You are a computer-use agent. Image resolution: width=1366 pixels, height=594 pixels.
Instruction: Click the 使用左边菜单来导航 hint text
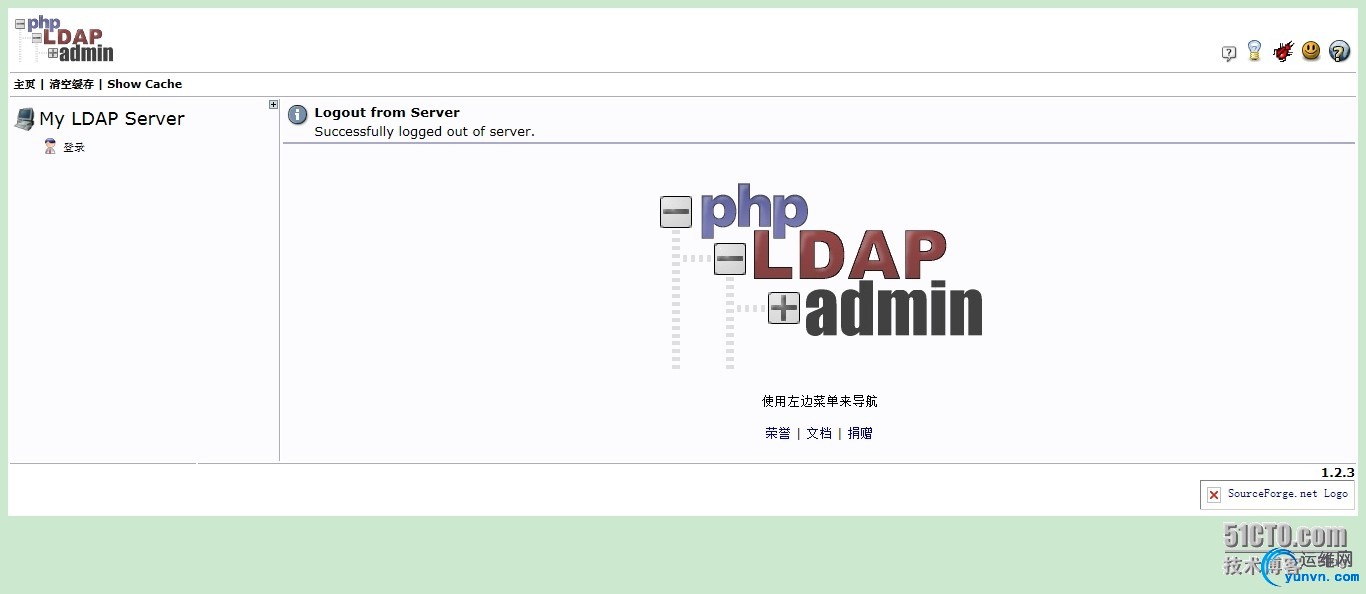click(820, 402)
